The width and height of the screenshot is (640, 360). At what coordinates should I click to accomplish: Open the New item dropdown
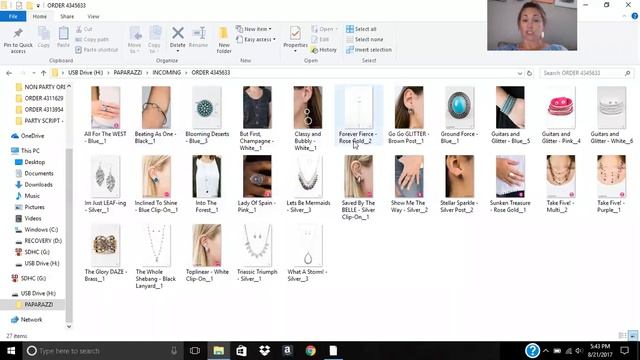[253, 29]
